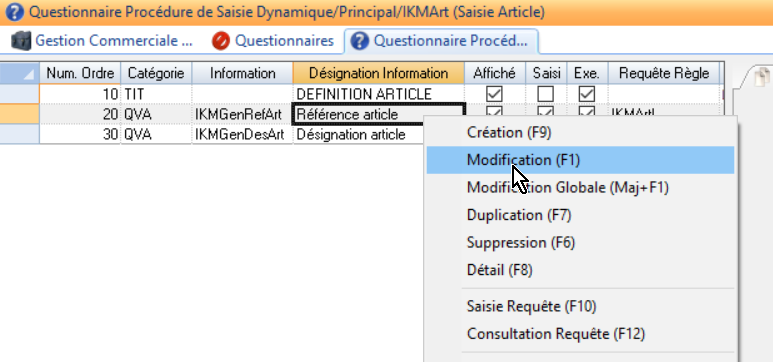Click the Désignation Information column header
Image resolution: width=773 pixels, height=362 pixels.
378,73
